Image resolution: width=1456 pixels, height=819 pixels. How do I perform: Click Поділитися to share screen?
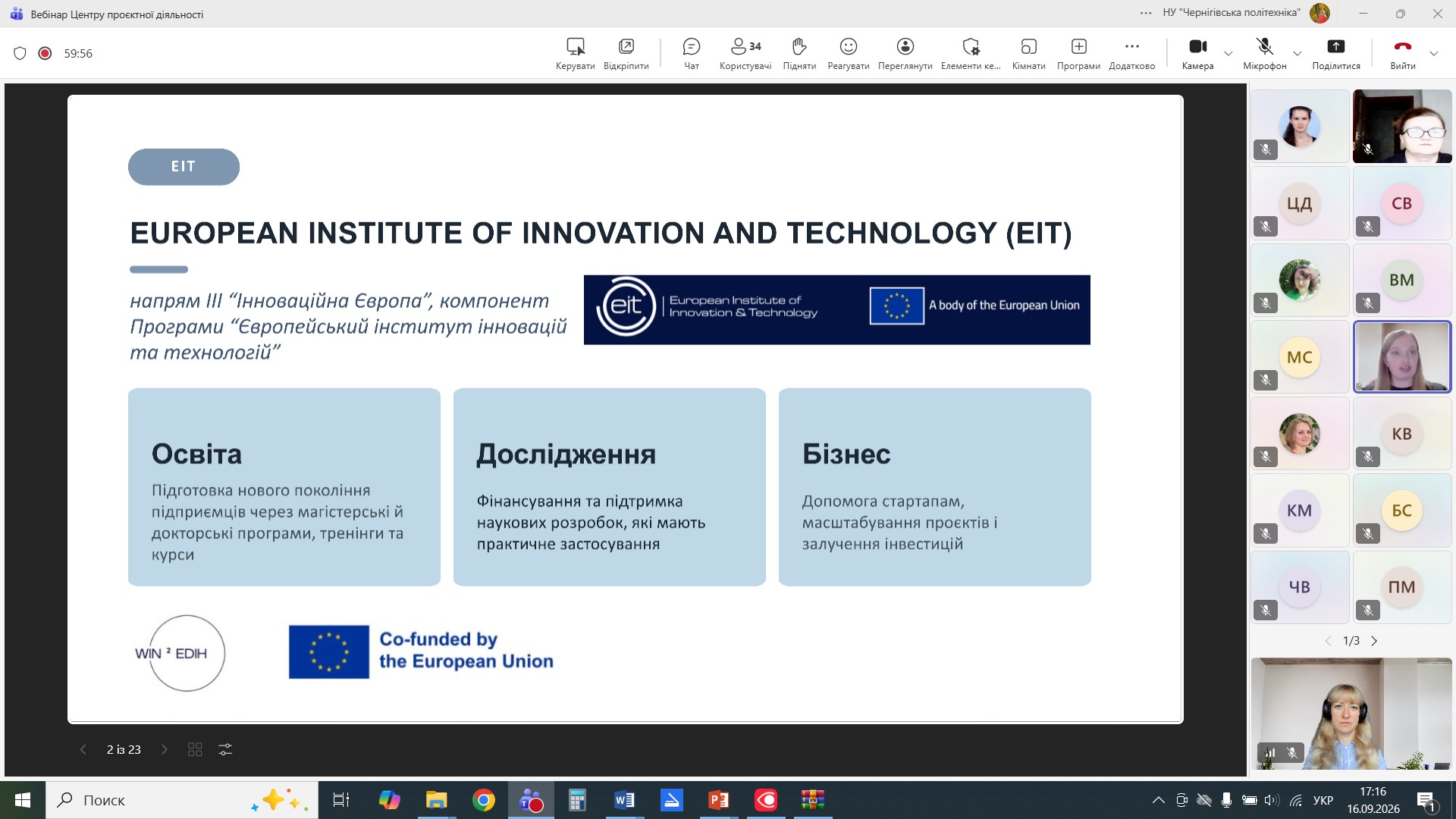pyautogui.click(x=1336, y=54)
